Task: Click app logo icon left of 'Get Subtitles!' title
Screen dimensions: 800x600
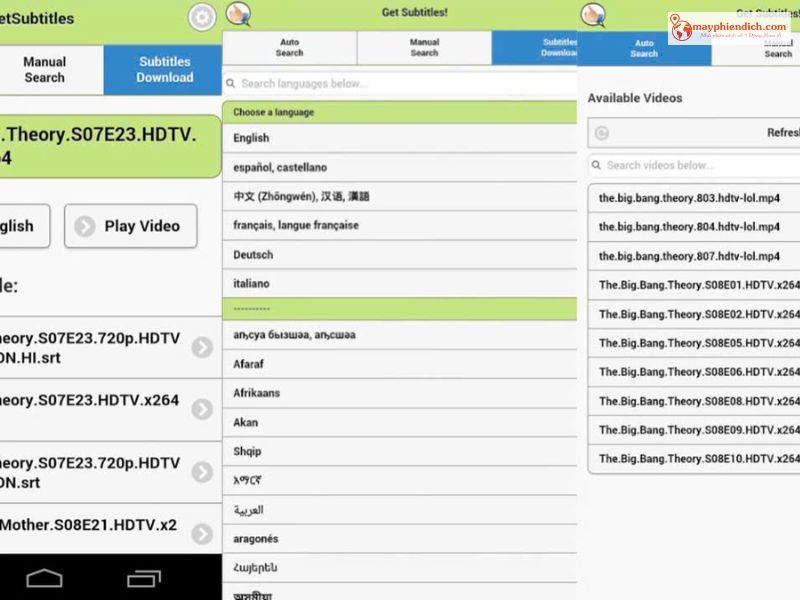Action: [x=238, y=14]
